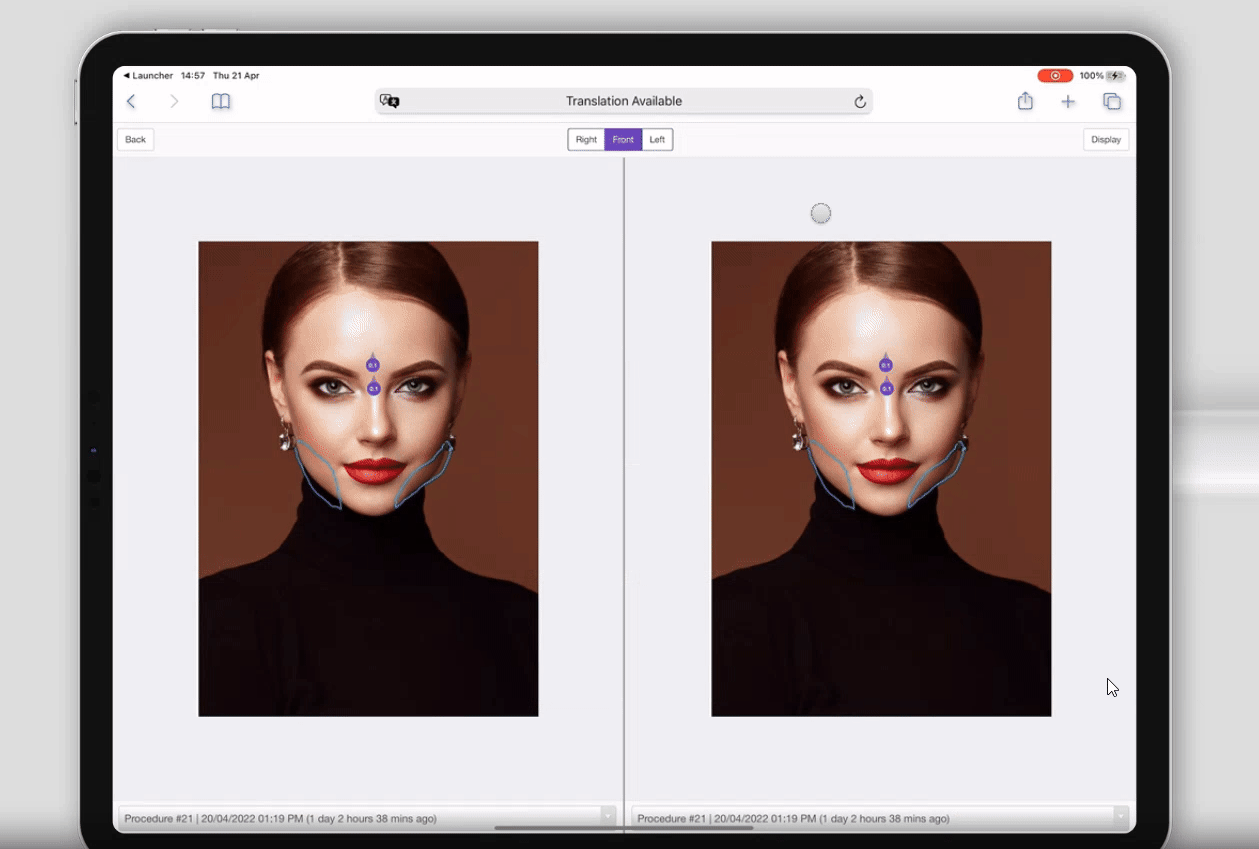Screen dimensions: 1259x849
Task: Tap the red screen recording indicator
Action: tap(1055, 76)
